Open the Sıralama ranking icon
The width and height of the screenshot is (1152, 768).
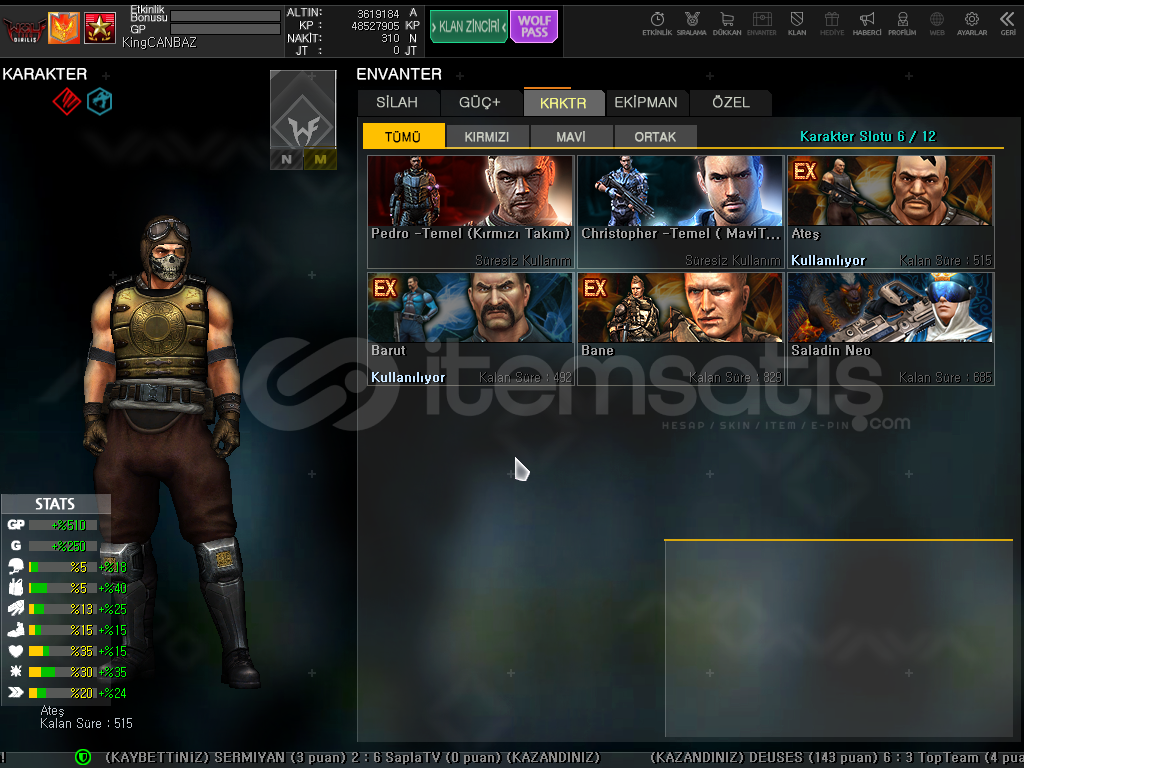point(691,24)
